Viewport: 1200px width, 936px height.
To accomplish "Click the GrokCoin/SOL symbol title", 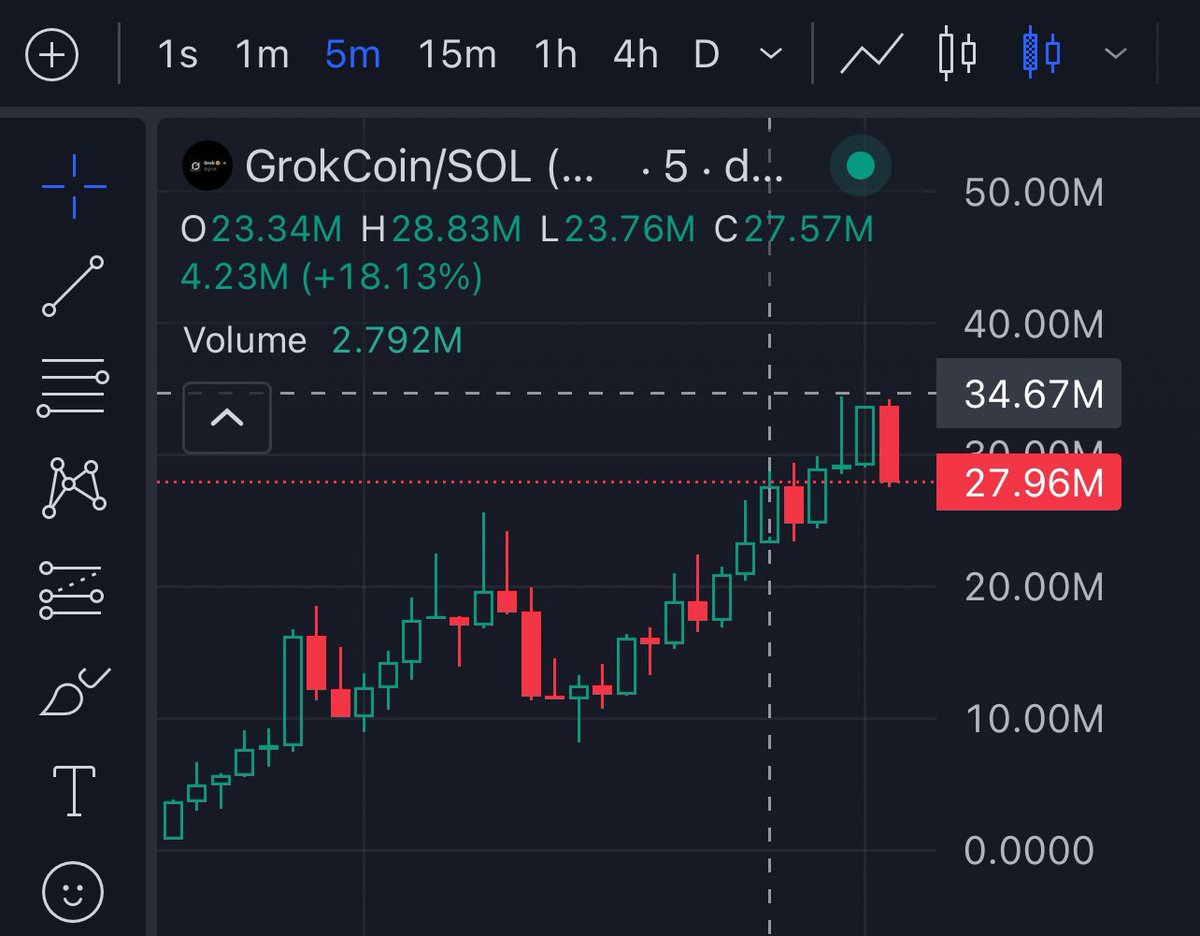I will click(420, 167).
